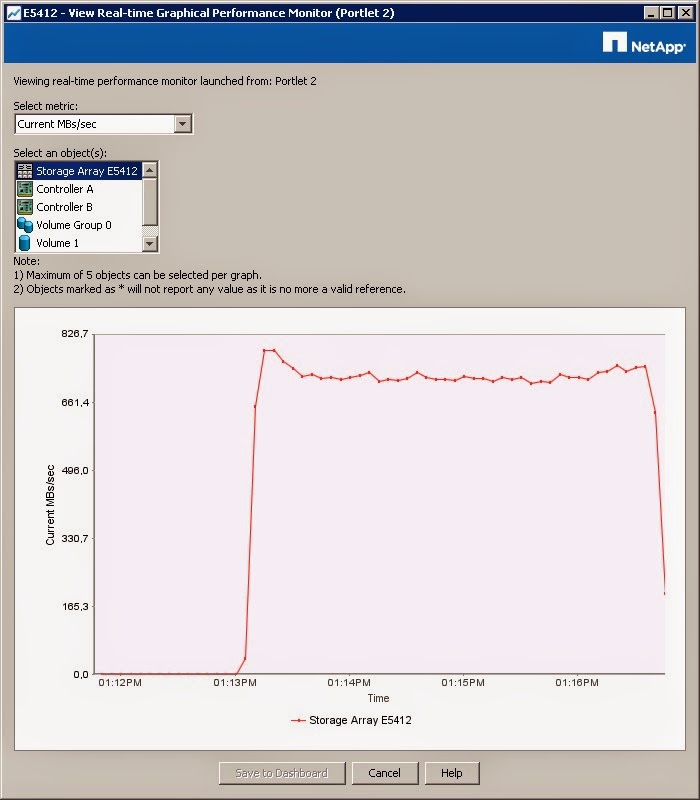This screenshot has height=800, width=700.
Task: Open the Select metric dropdown arrow
Action: pyautogui.click(x=182, y=124)
